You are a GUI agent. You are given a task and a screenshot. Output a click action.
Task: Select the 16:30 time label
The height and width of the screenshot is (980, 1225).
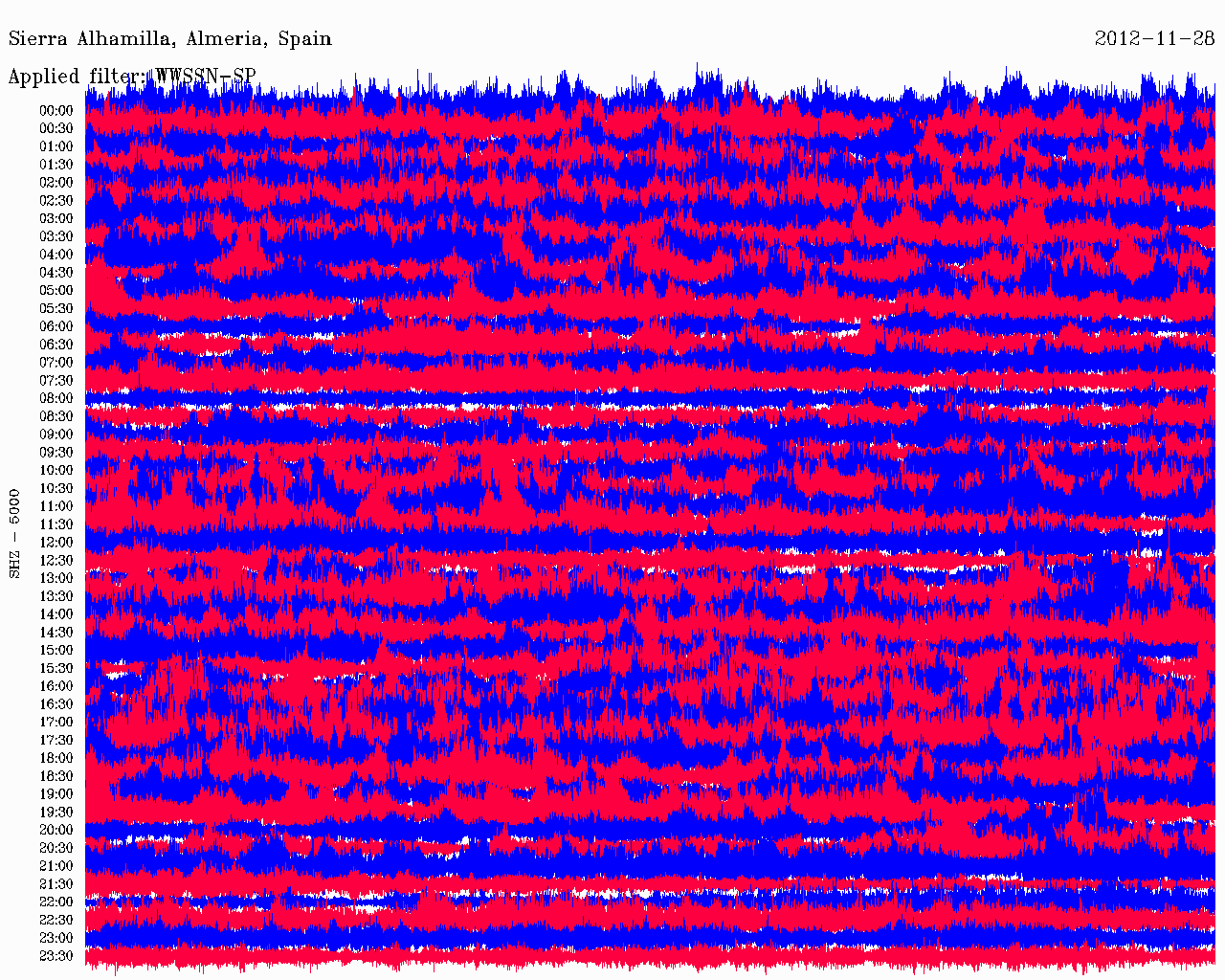[56, 704]
